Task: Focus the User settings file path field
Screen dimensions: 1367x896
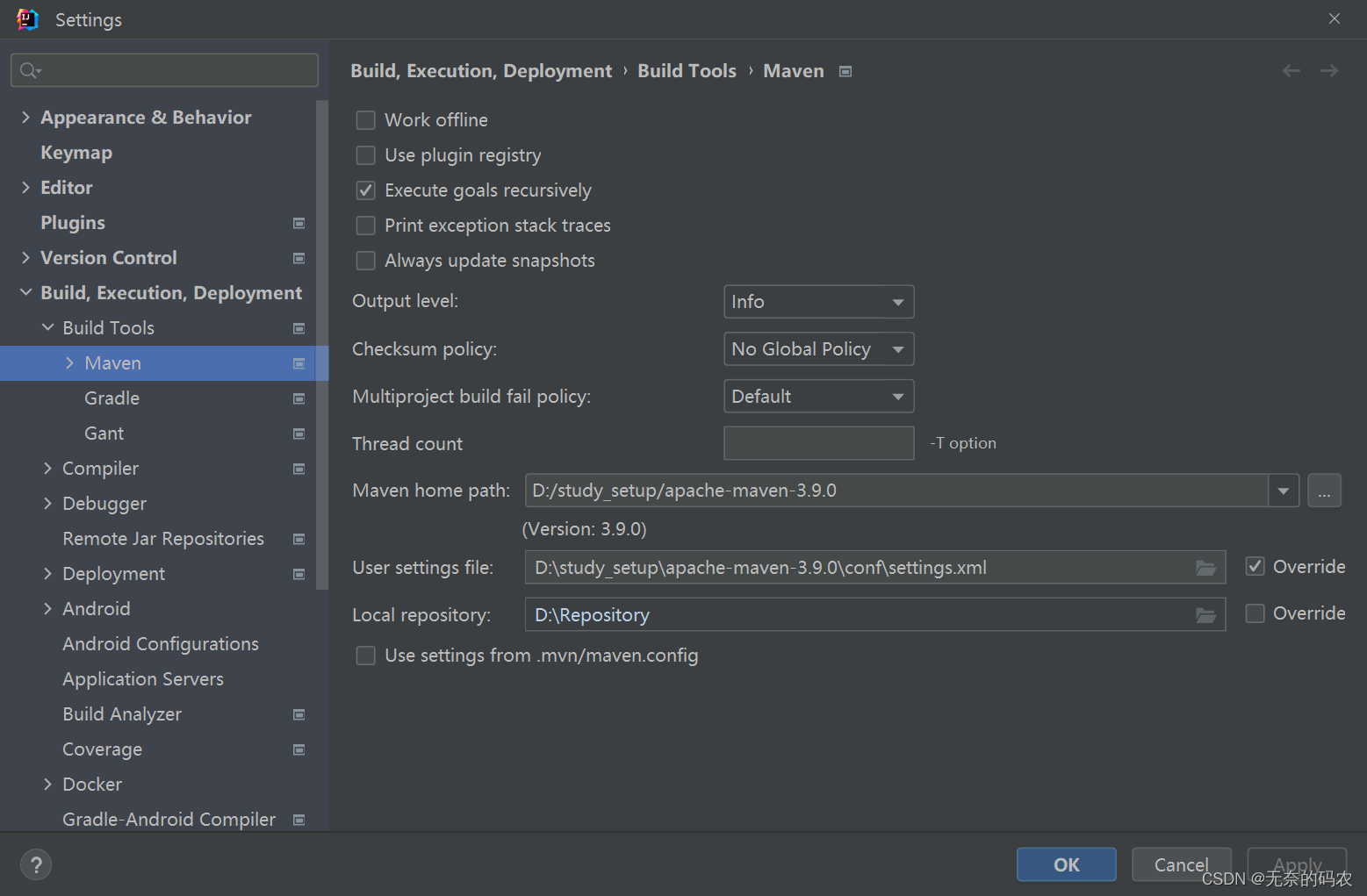Action: click(x=875, y=568)
